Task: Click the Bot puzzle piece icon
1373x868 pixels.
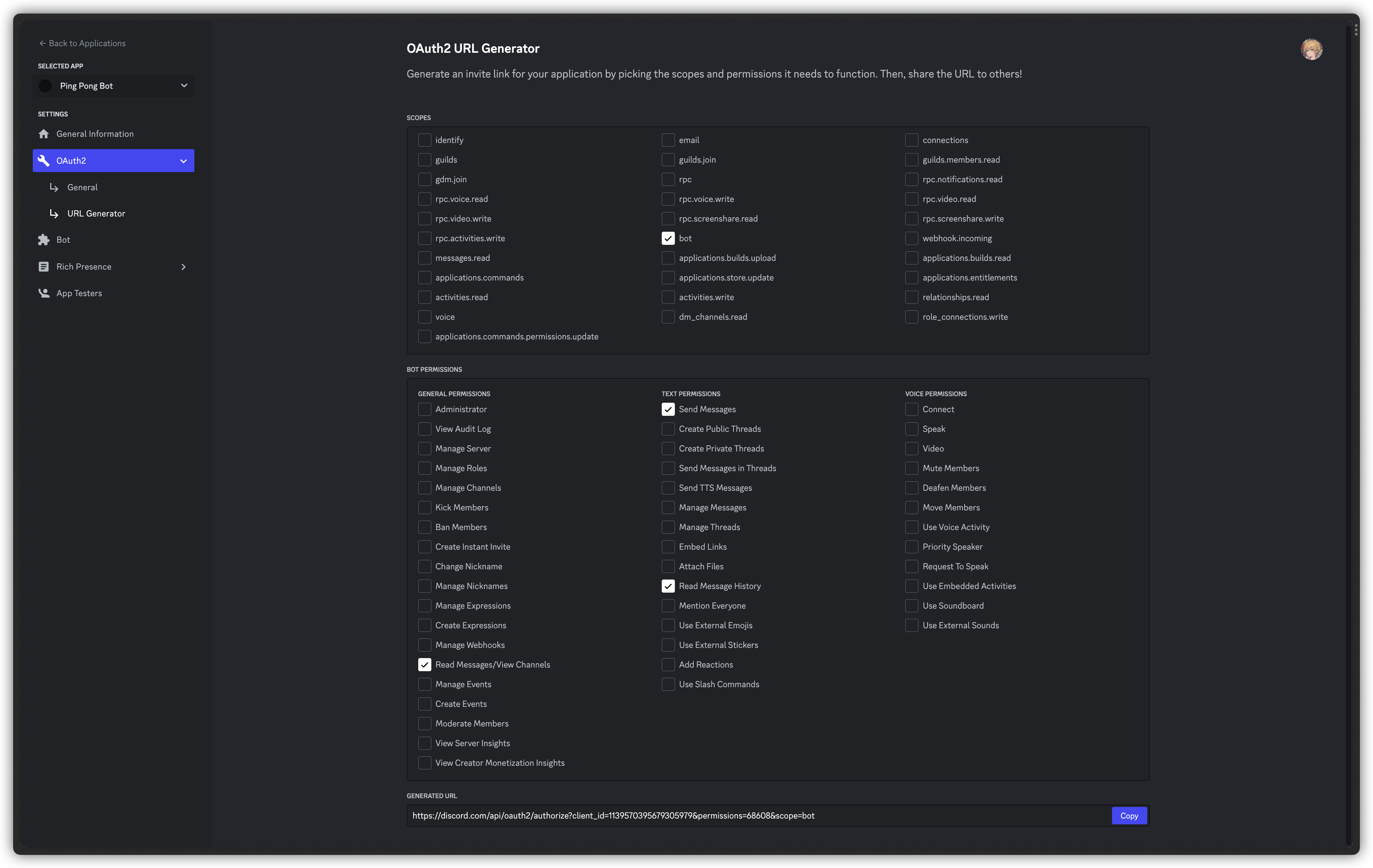Action: pyautogui.click(x=43, y=240)
